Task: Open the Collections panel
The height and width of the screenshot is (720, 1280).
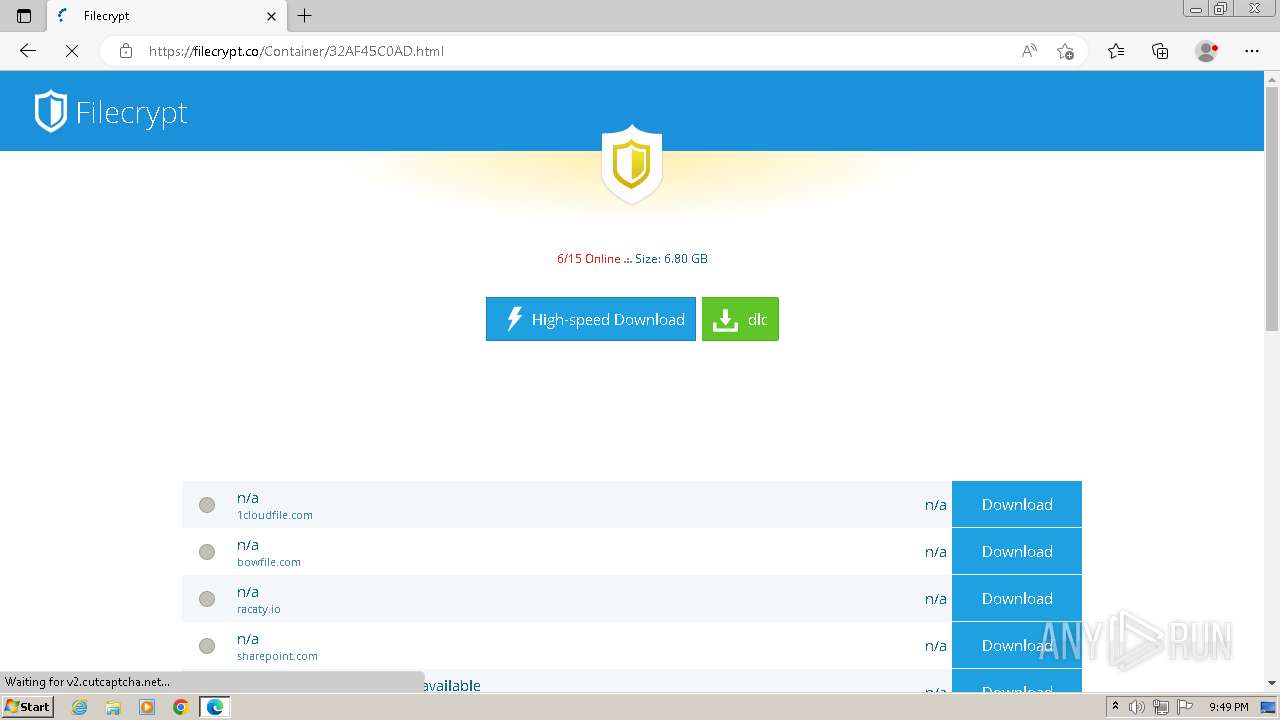Action: point(1160,51)
